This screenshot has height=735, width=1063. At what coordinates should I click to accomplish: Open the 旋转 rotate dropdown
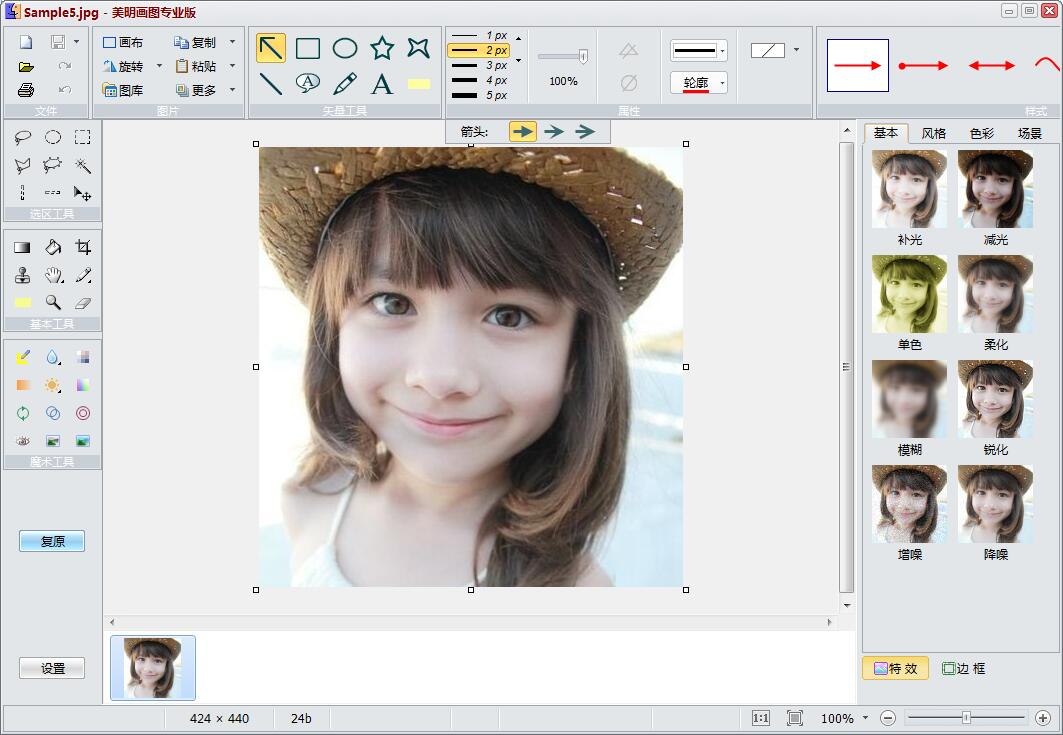tap(159, 67)
